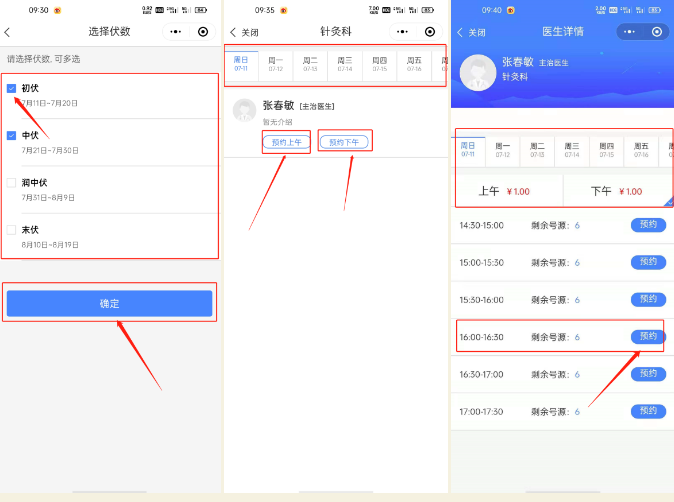This screenshot has width=674, height=502.
Task: Book the 16:30-17:00 slot with 预约
Action: 648,374
